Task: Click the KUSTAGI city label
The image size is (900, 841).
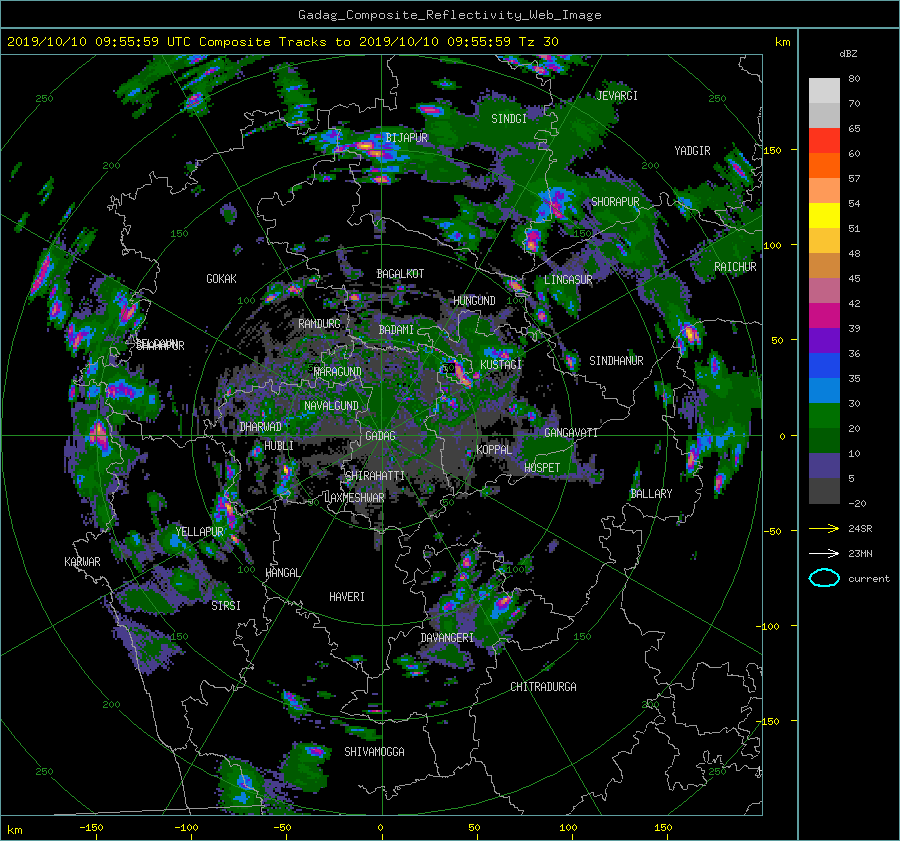Action: [x=501, y=365]
